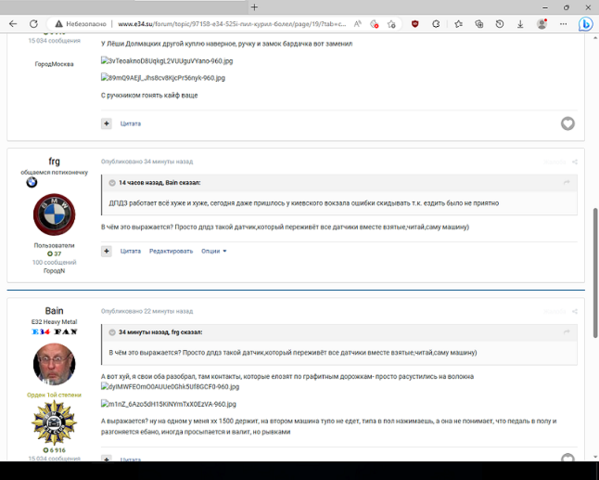Toggle multi-quote plus on frg's post

tap(106, 251)
